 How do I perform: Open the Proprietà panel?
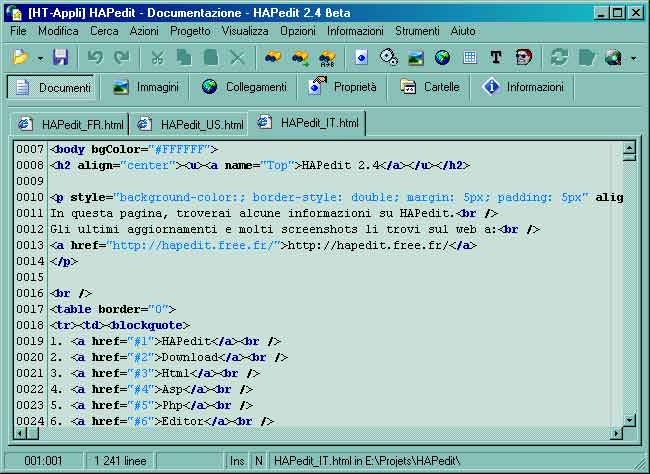[x=342, y=87]
